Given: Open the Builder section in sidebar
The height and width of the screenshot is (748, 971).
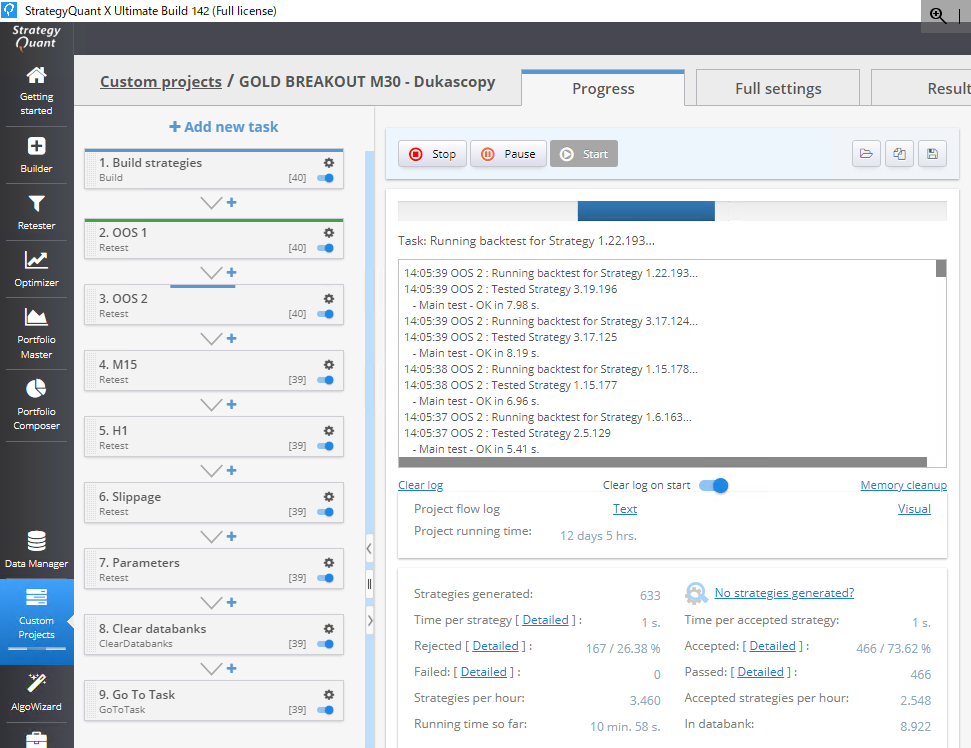Looking at the screenshot, I should [36, 154].
